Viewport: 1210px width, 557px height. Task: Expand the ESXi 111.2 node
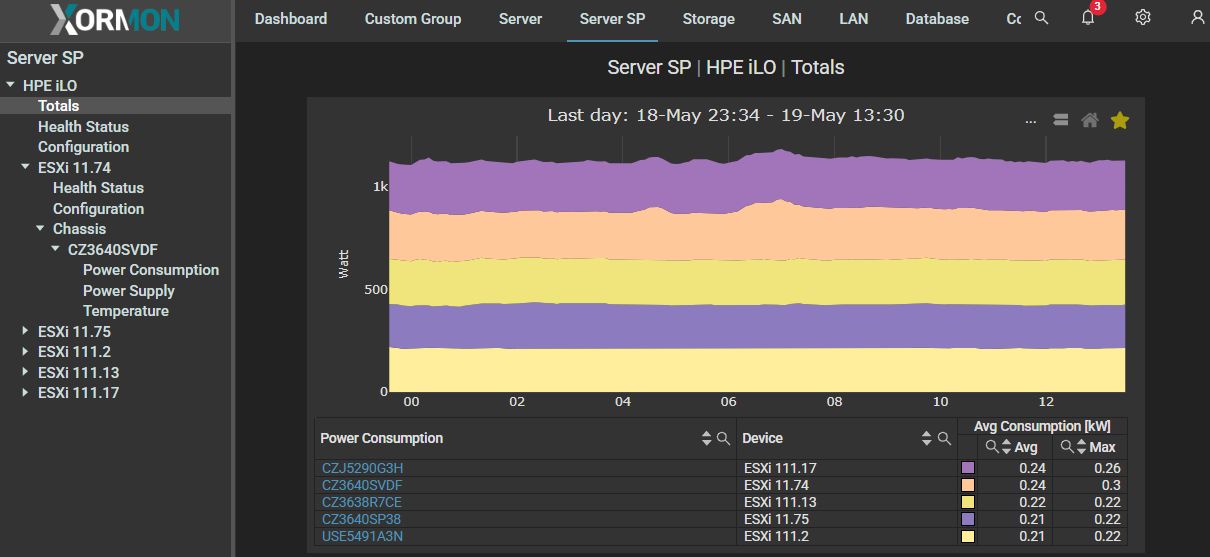tap(26, 352)
